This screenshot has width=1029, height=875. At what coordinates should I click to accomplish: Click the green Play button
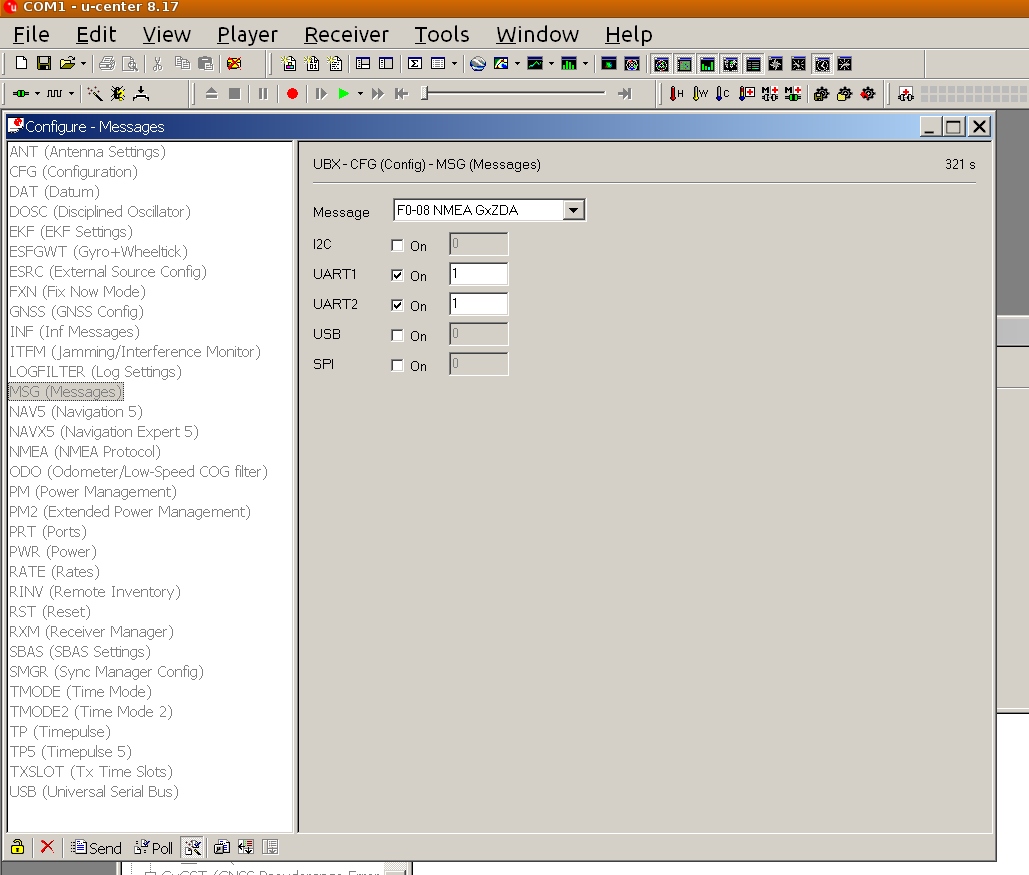[x=343, y=94]
